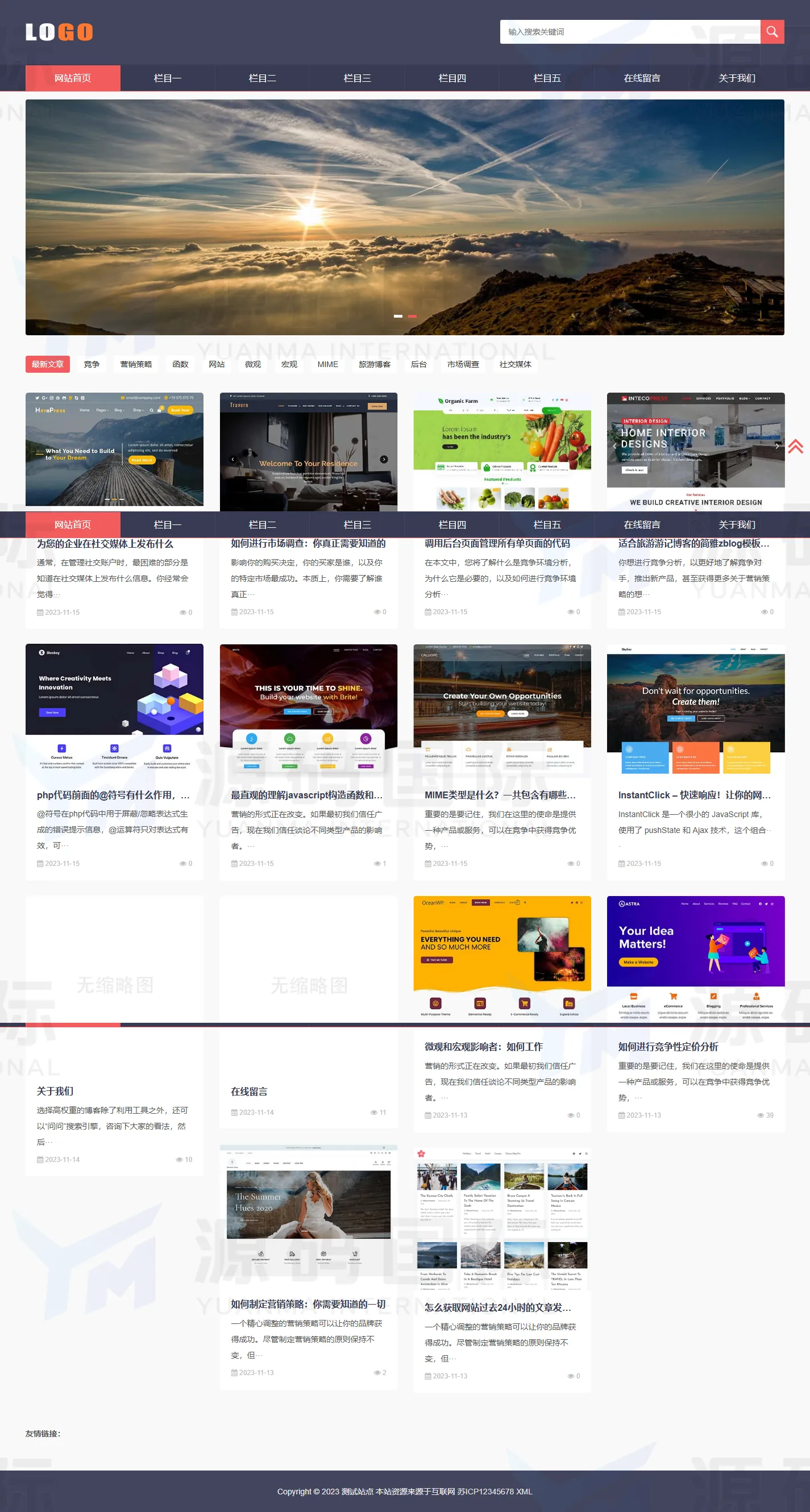Screen dimensions: 810x1512
Task: Focus the search keyword input field
Action: pyautogui.click(x=630, y=32)
